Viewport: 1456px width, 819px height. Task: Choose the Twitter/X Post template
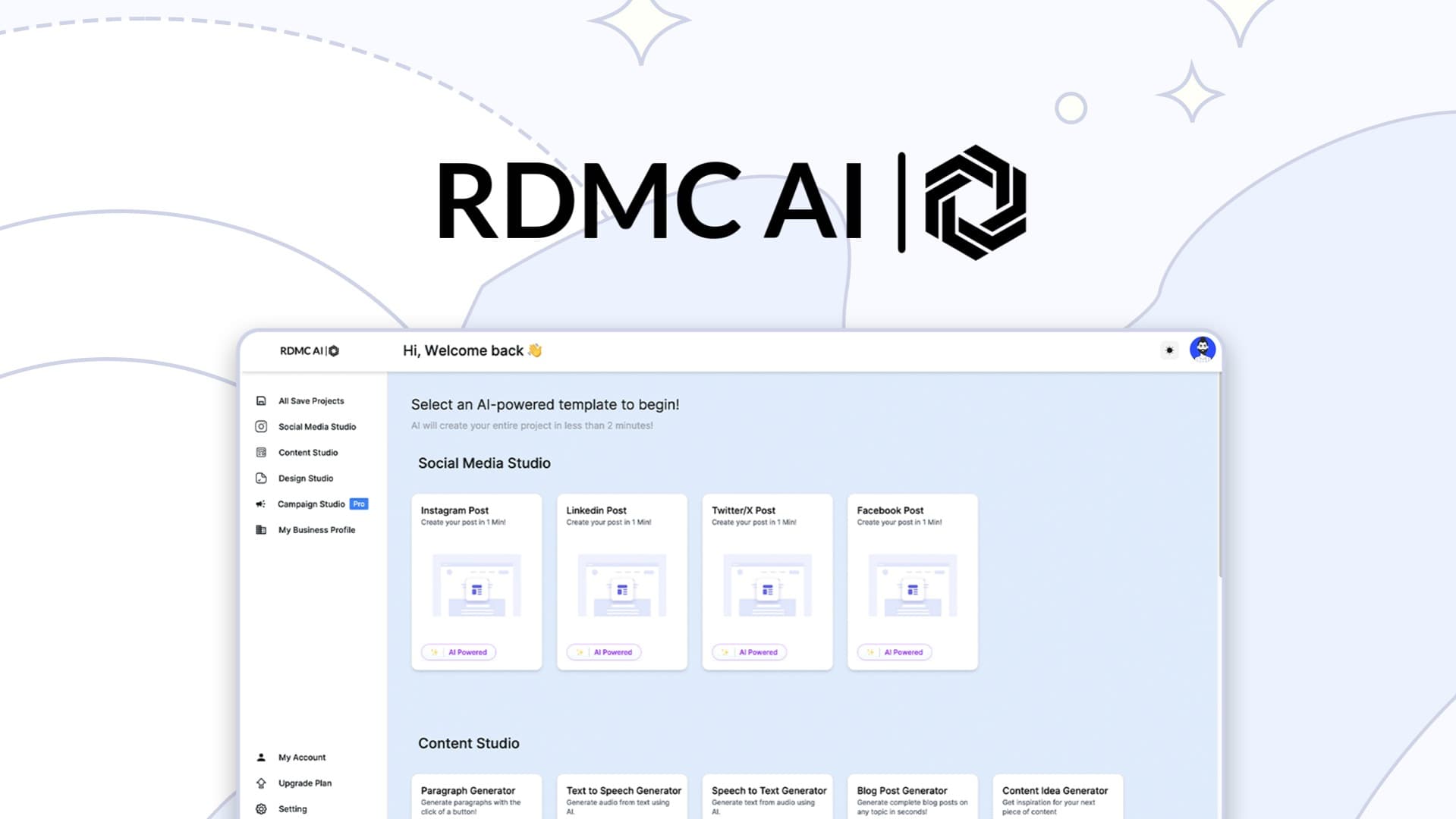767,582
